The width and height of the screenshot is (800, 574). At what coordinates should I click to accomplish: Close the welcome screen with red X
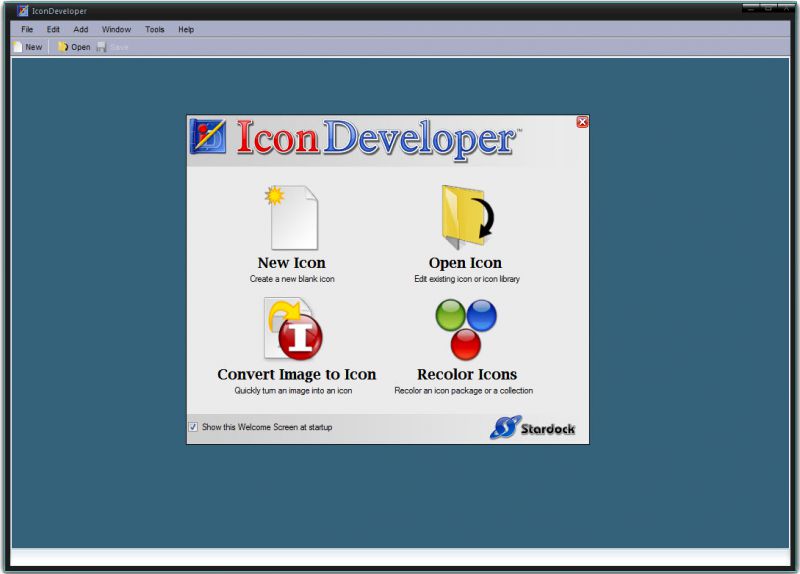coord(582,121)
